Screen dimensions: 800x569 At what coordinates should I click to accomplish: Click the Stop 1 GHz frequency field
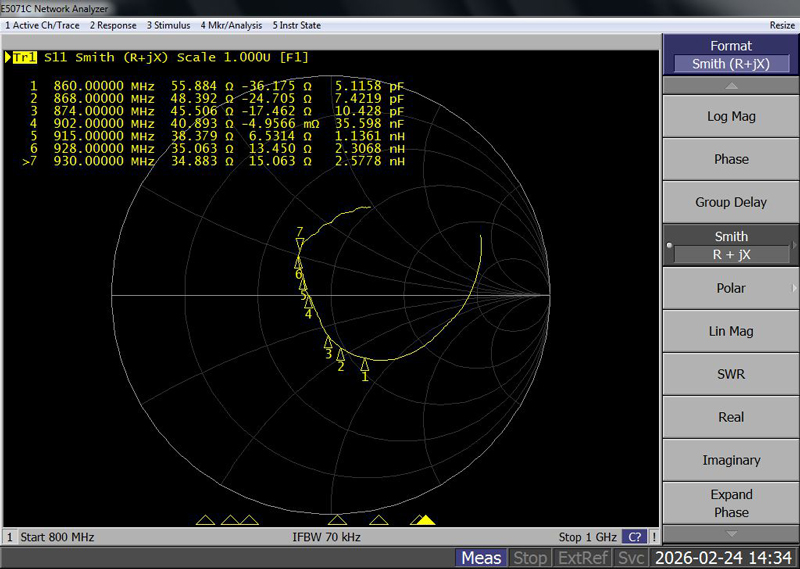tap(587, 537)
